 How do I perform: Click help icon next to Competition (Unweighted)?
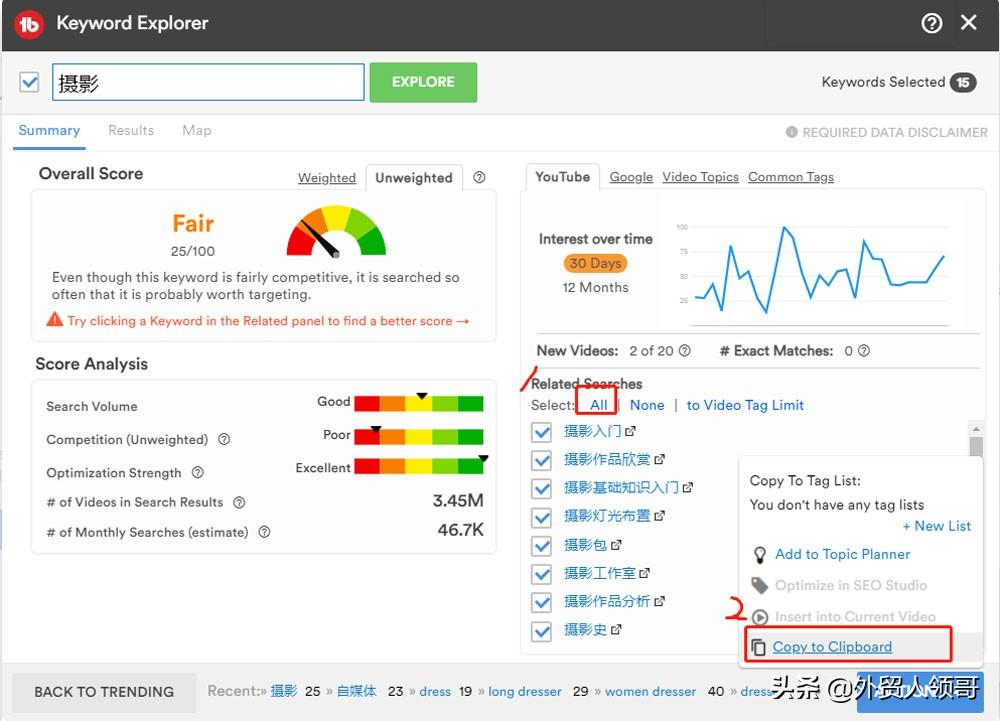click(224, 439)
